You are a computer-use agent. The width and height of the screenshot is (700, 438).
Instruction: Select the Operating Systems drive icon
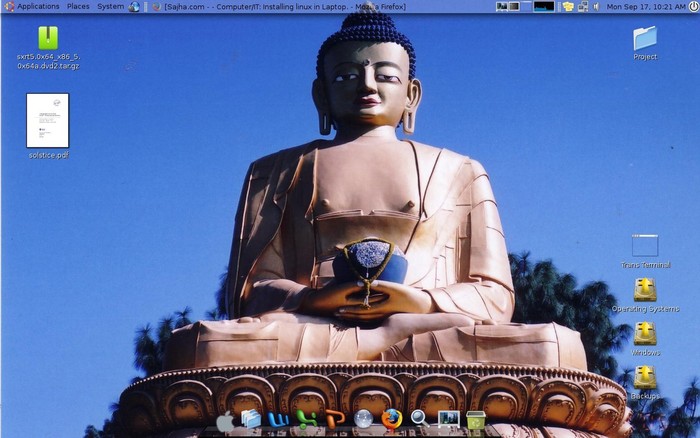pos(645,290)
